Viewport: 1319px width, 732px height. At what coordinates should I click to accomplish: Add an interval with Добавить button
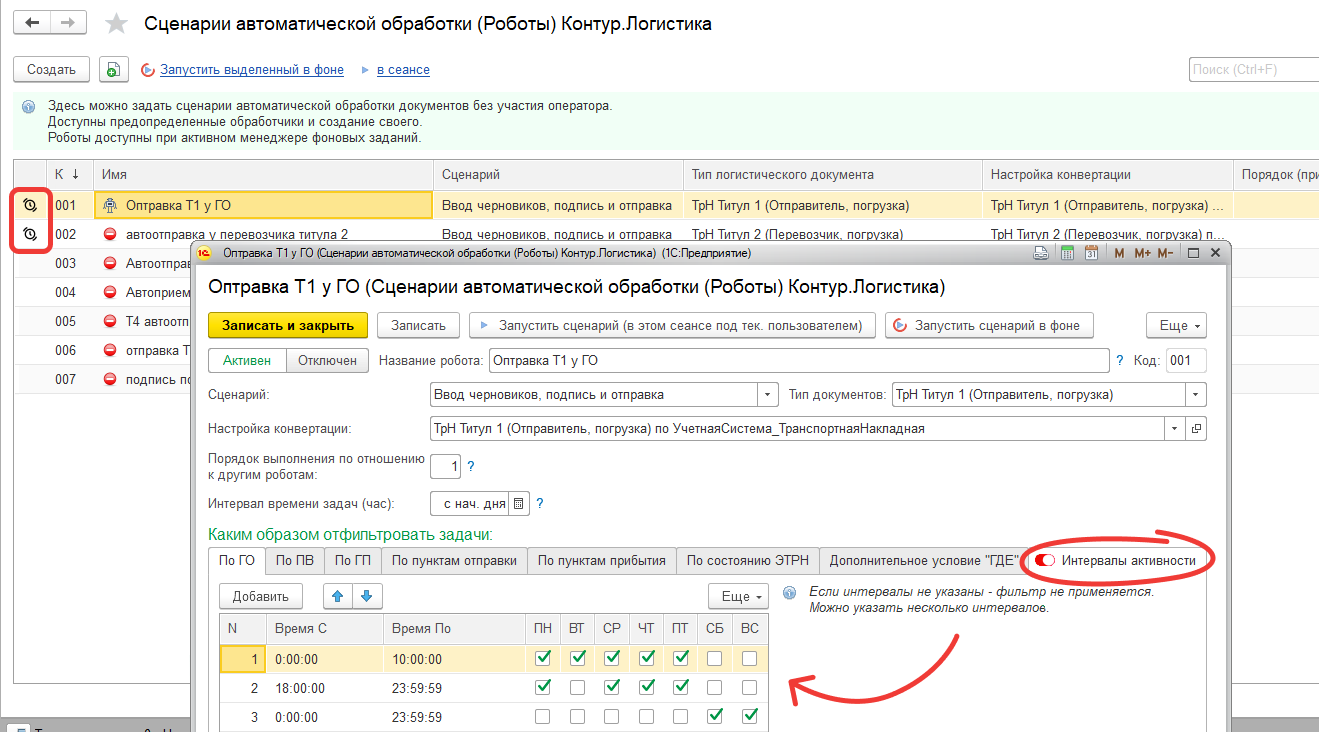261,596
